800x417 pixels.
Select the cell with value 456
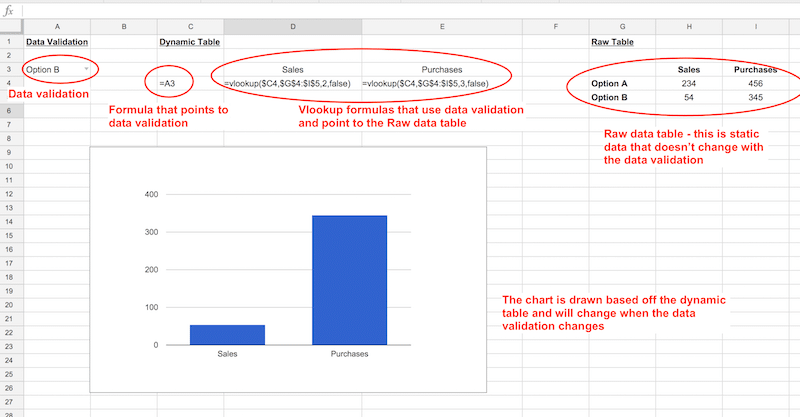point(756,83)
